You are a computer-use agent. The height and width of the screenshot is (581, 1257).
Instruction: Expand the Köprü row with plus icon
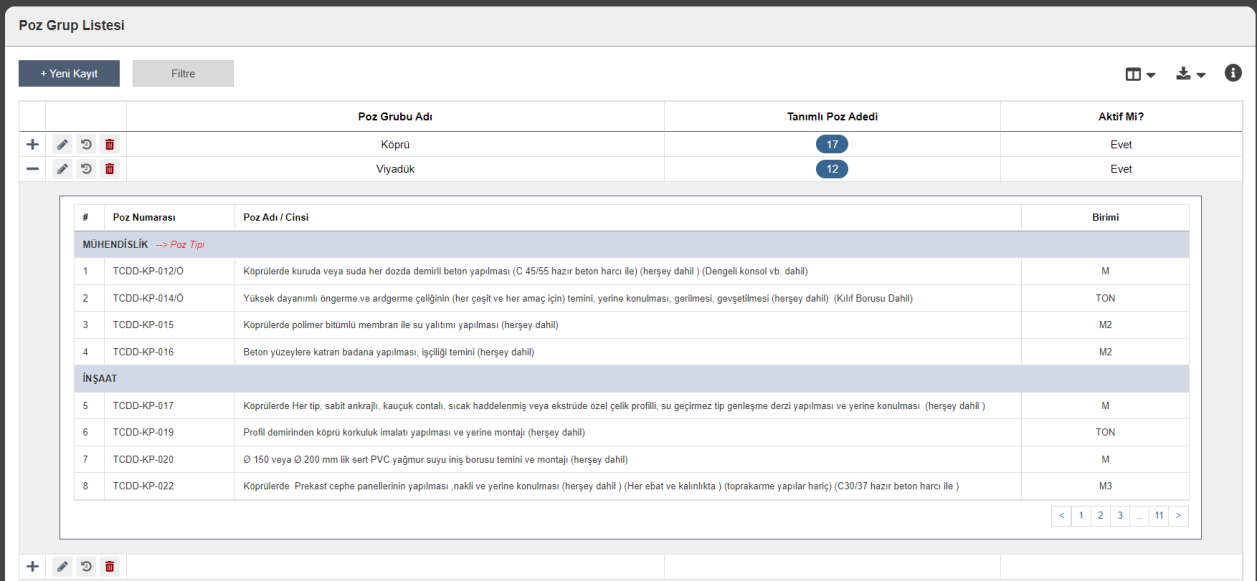(x=32, y=144)
